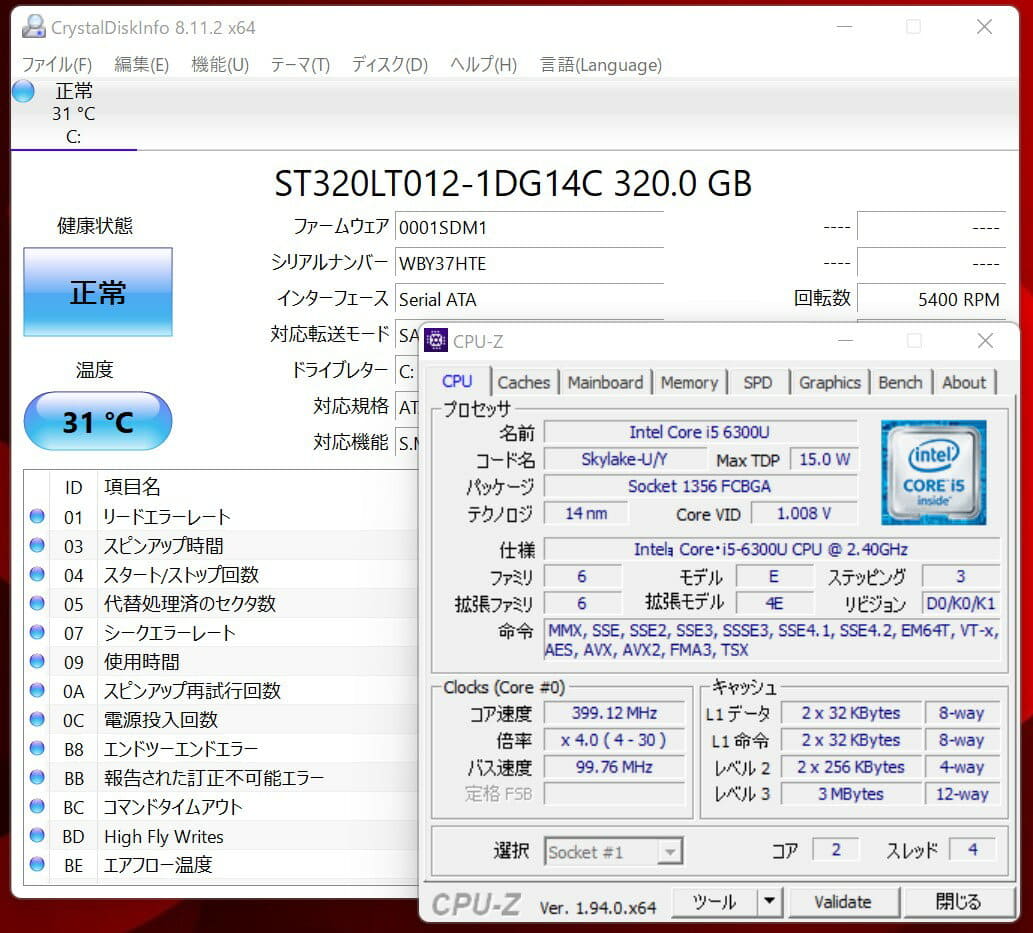Image resolution: width=1033 pixels, height=933 pixels.
Task: Click the 3 MBytes level 3 cache value
Action: 851,794
